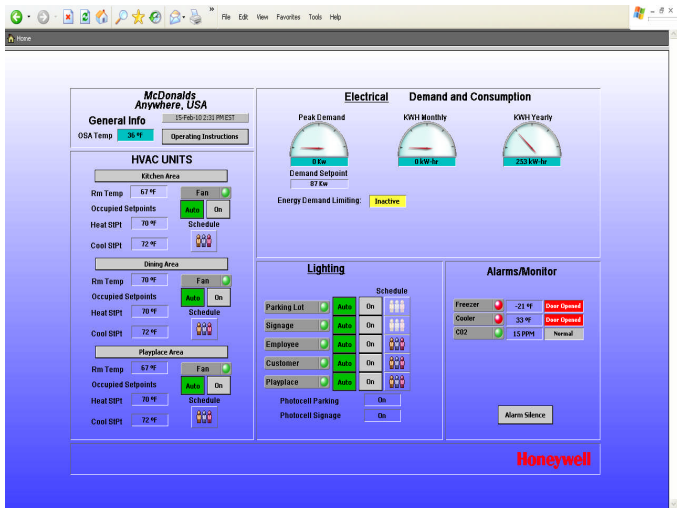Click the History toolbar icon
This screenshot has height=512, width=677.
pos(155,17)
